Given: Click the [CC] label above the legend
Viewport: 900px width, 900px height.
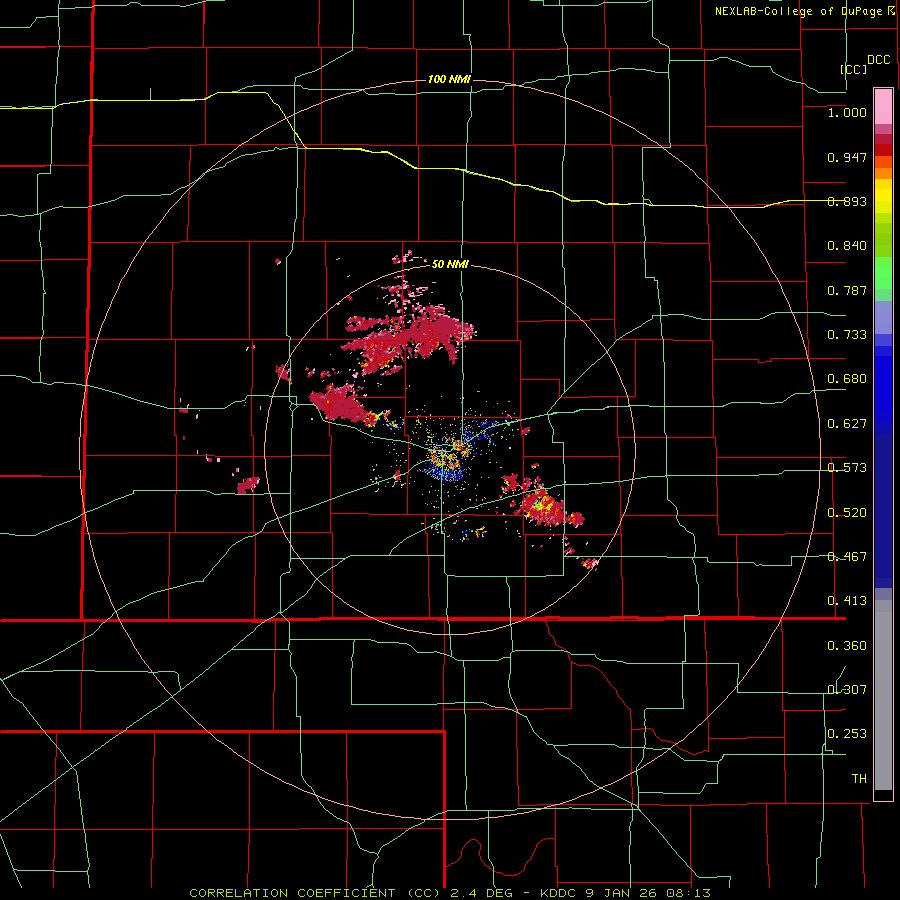Looking at the screenshot, I should coord(854,69).
